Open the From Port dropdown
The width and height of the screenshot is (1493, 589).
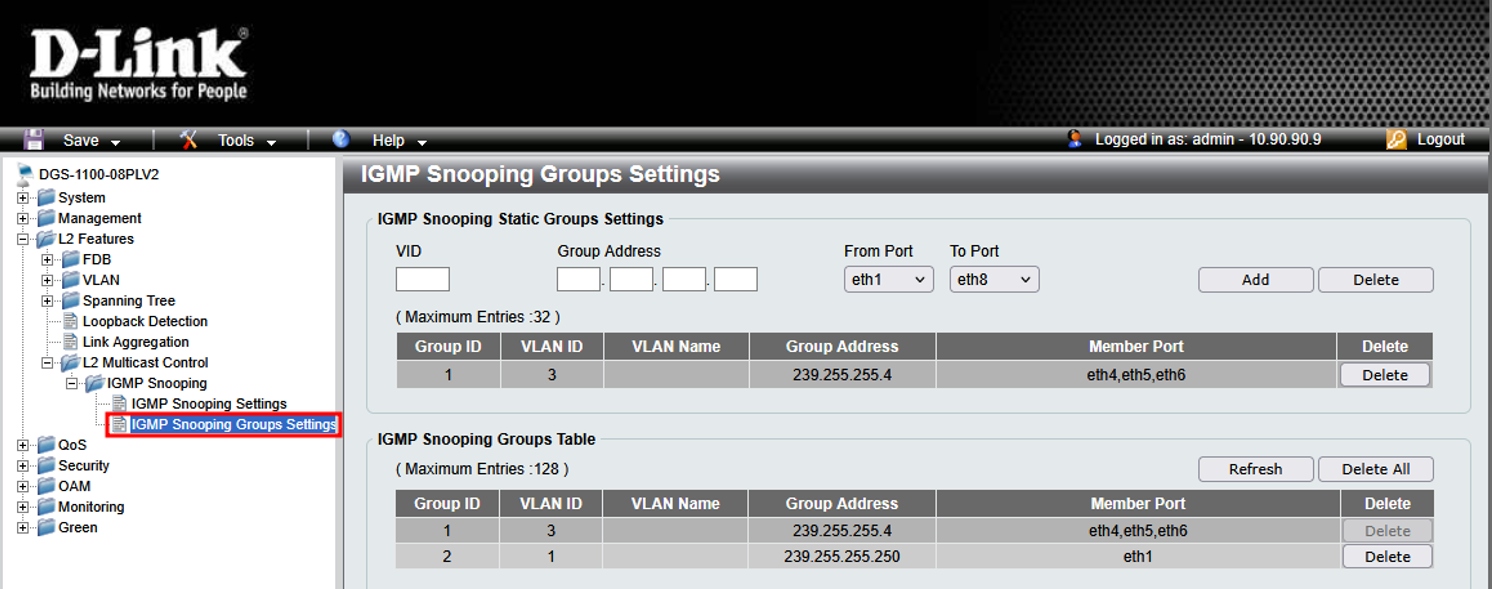[888, 280]
